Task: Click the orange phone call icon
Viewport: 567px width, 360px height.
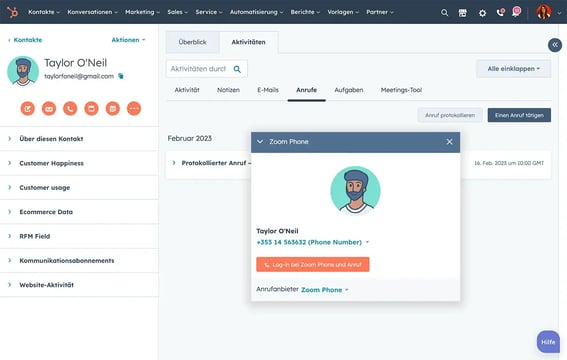Action: (x=70, y=108)
